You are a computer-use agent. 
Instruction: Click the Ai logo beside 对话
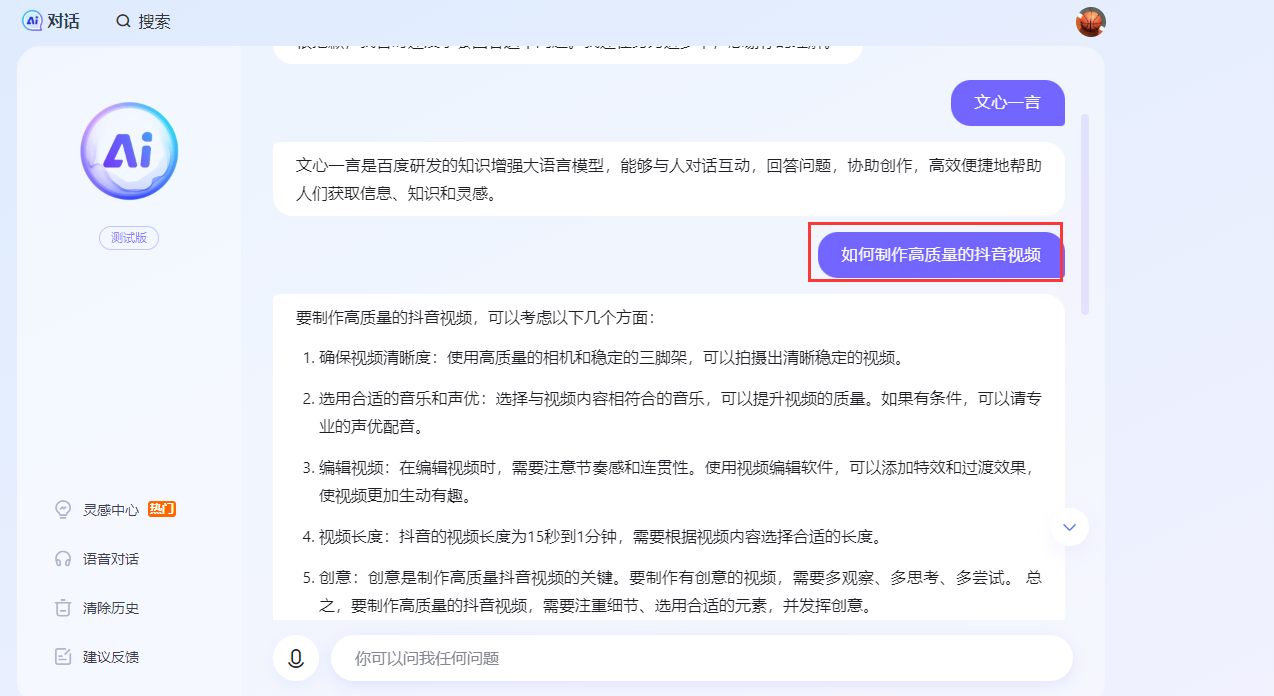tap(32, 20)
